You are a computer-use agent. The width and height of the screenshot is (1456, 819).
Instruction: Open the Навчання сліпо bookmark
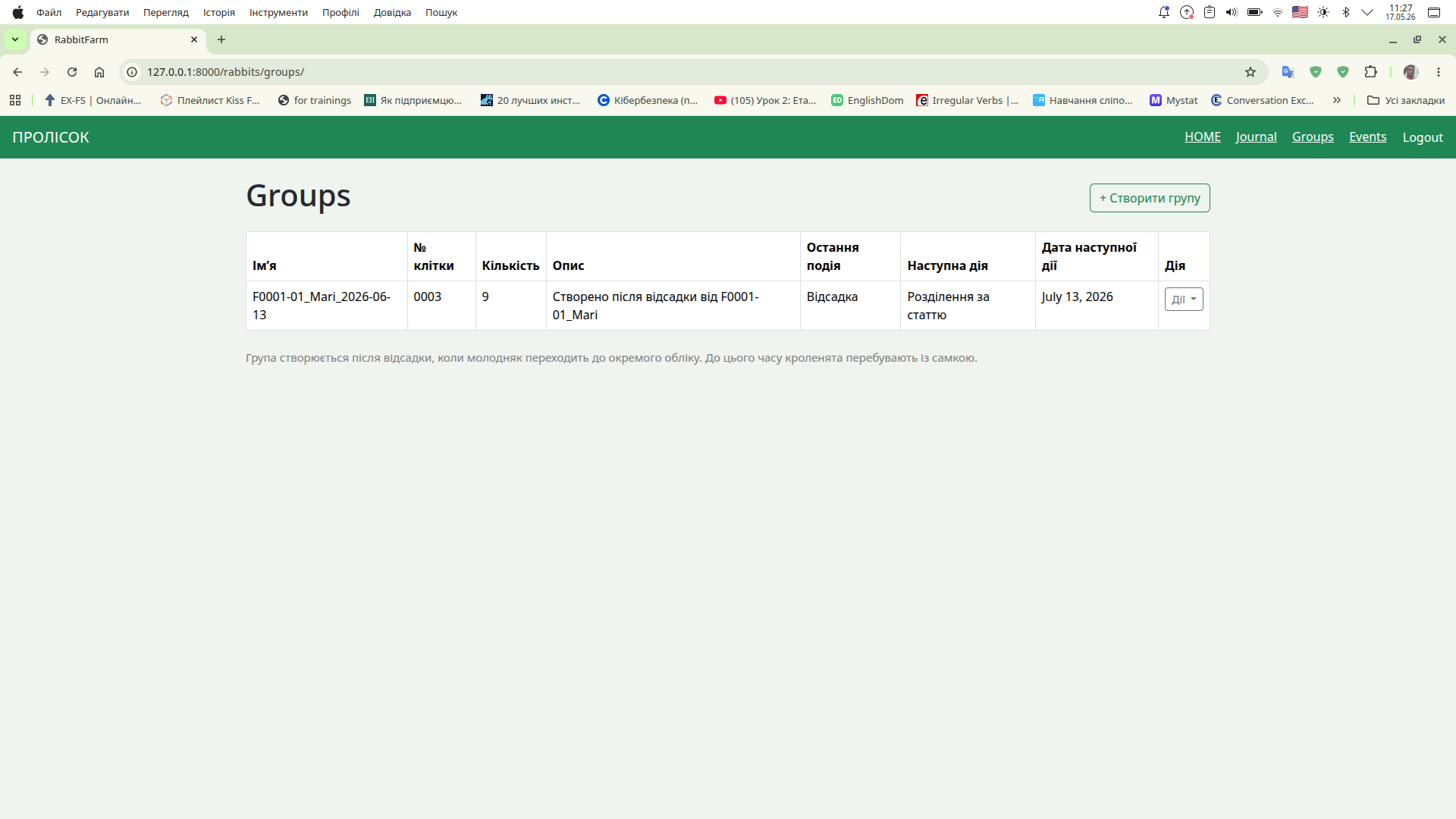click(1083, 100)
